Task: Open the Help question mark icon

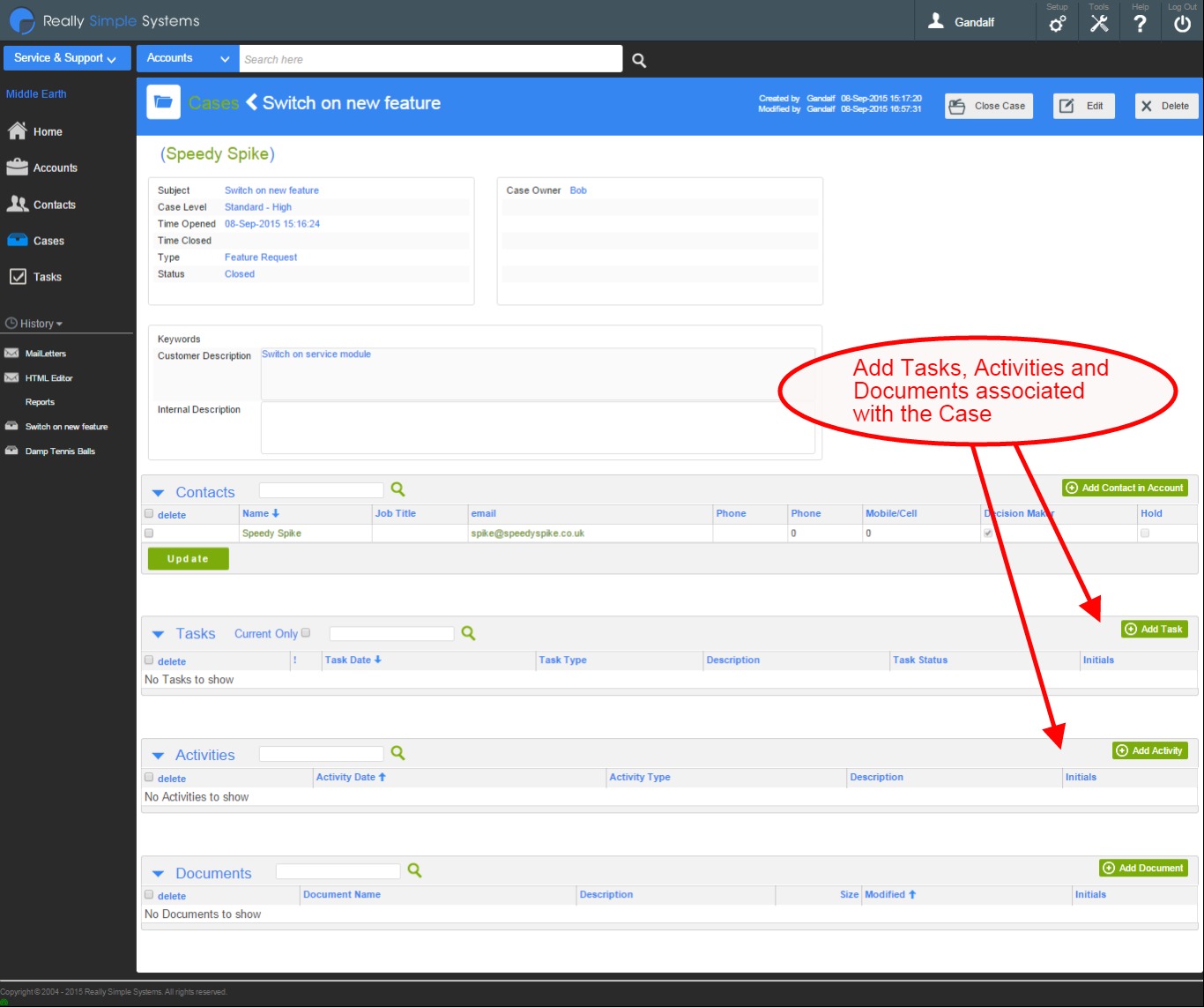Action: point(1141,24)
